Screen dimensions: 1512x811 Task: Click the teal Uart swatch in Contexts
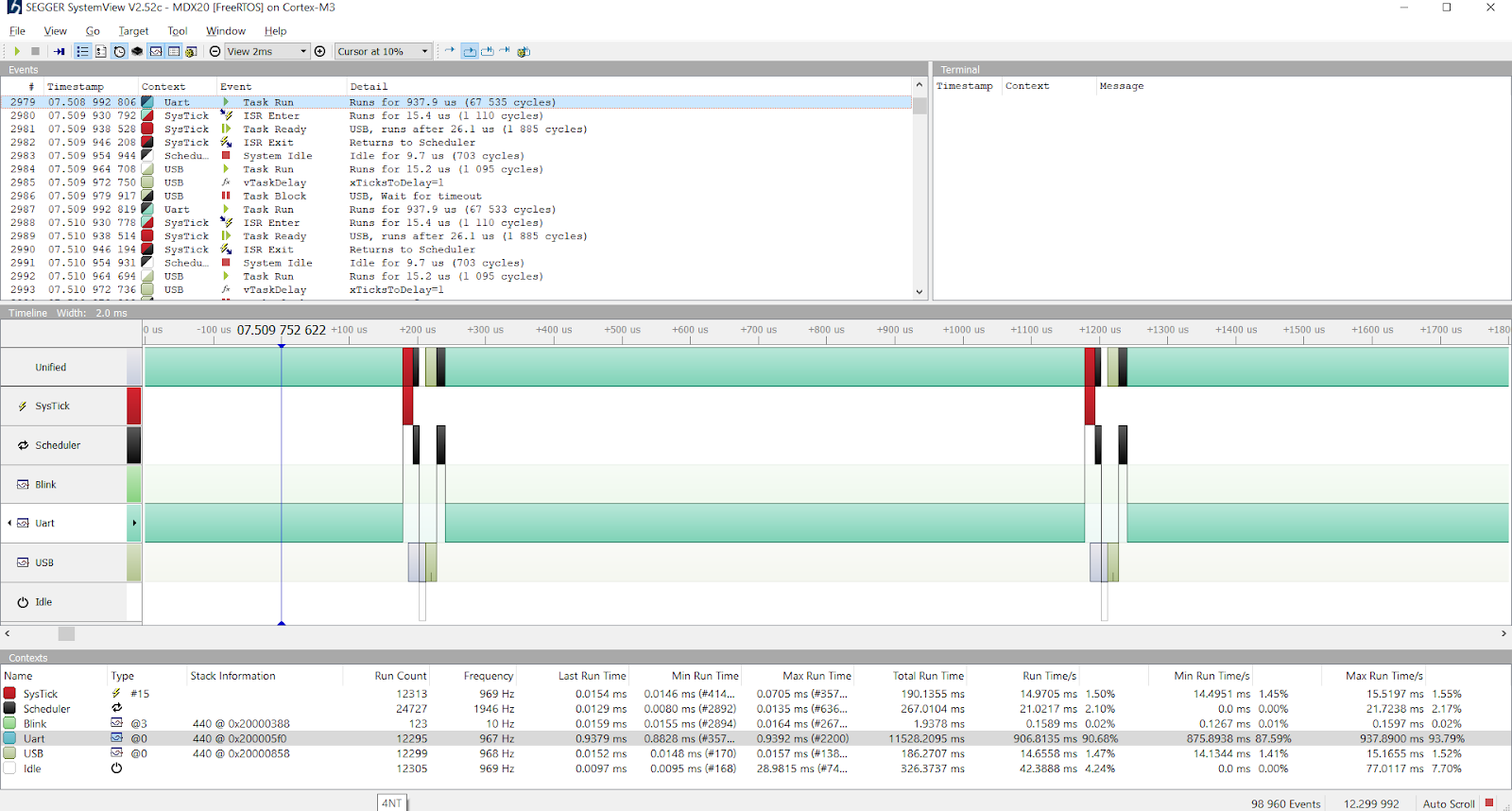(x=10, y=738)
